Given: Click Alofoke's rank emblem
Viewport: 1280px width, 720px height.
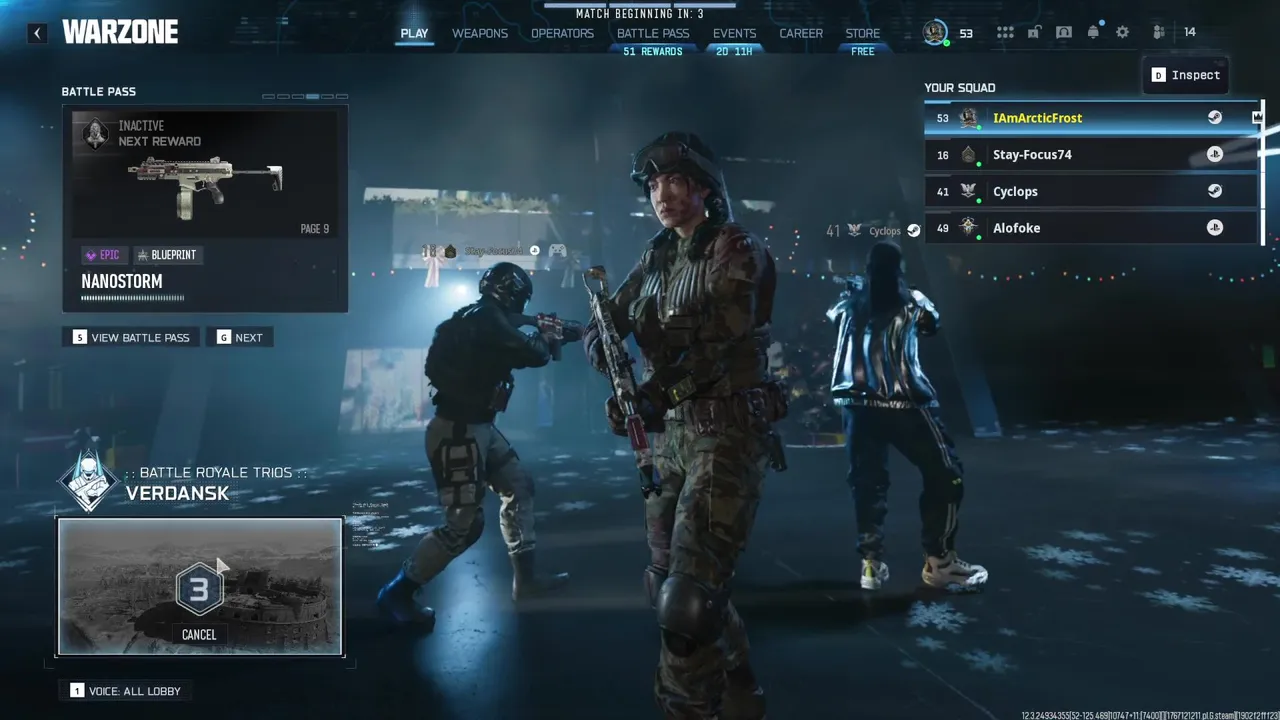Looking at the screenshot, I should point(968,228).
